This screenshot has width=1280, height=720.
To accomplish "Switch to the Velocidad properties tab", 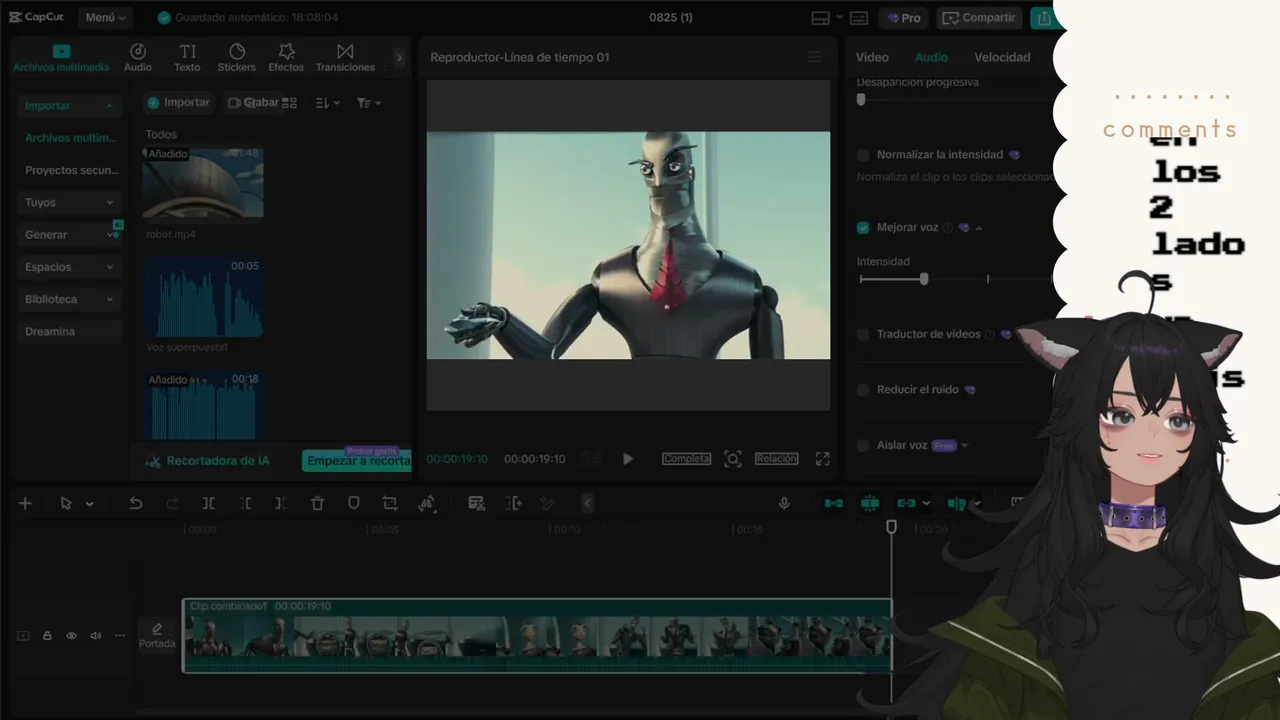I will (1002, 57).
